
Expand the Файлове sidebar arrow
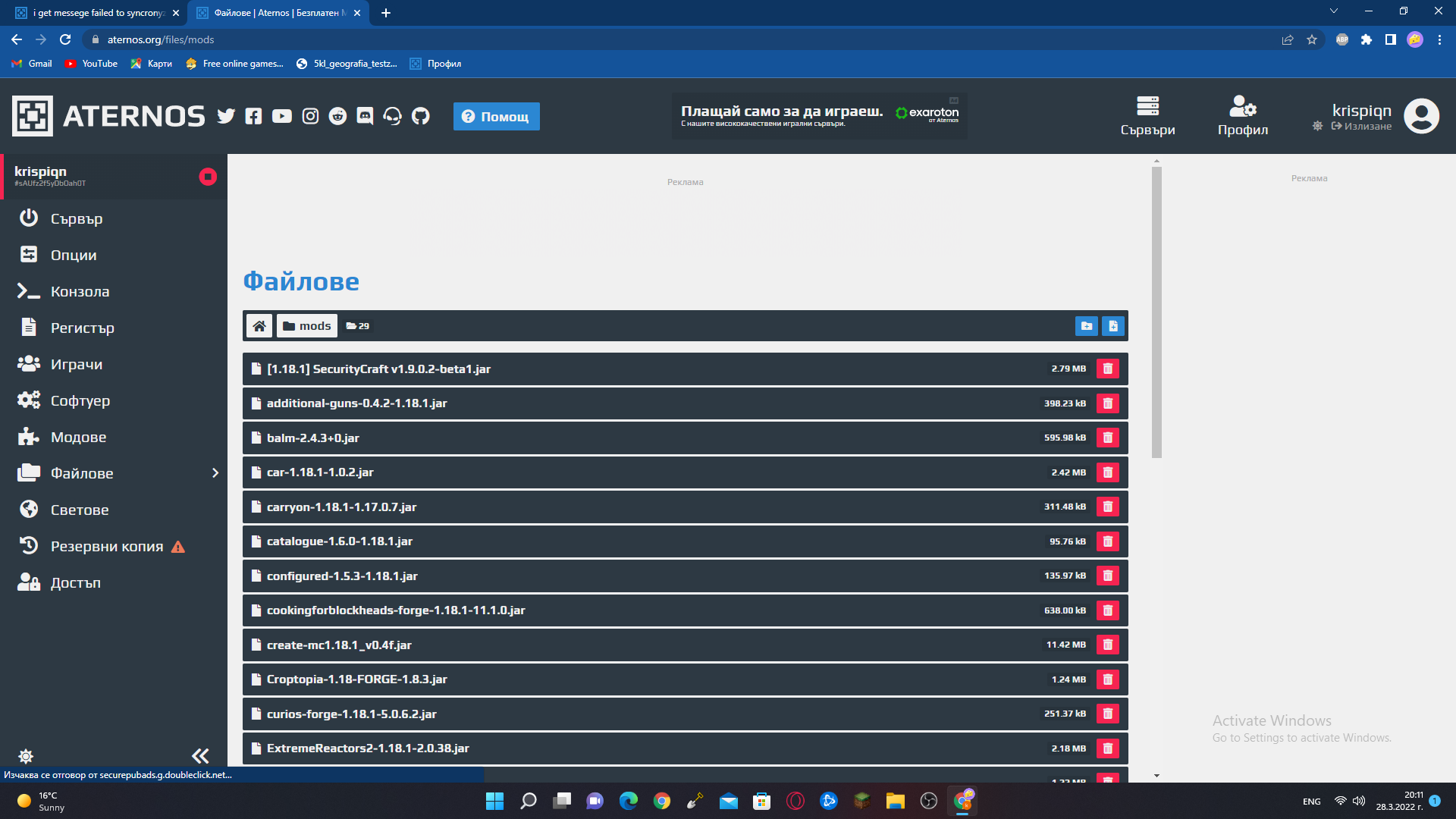pyautogui.click(x=215, y=473)
